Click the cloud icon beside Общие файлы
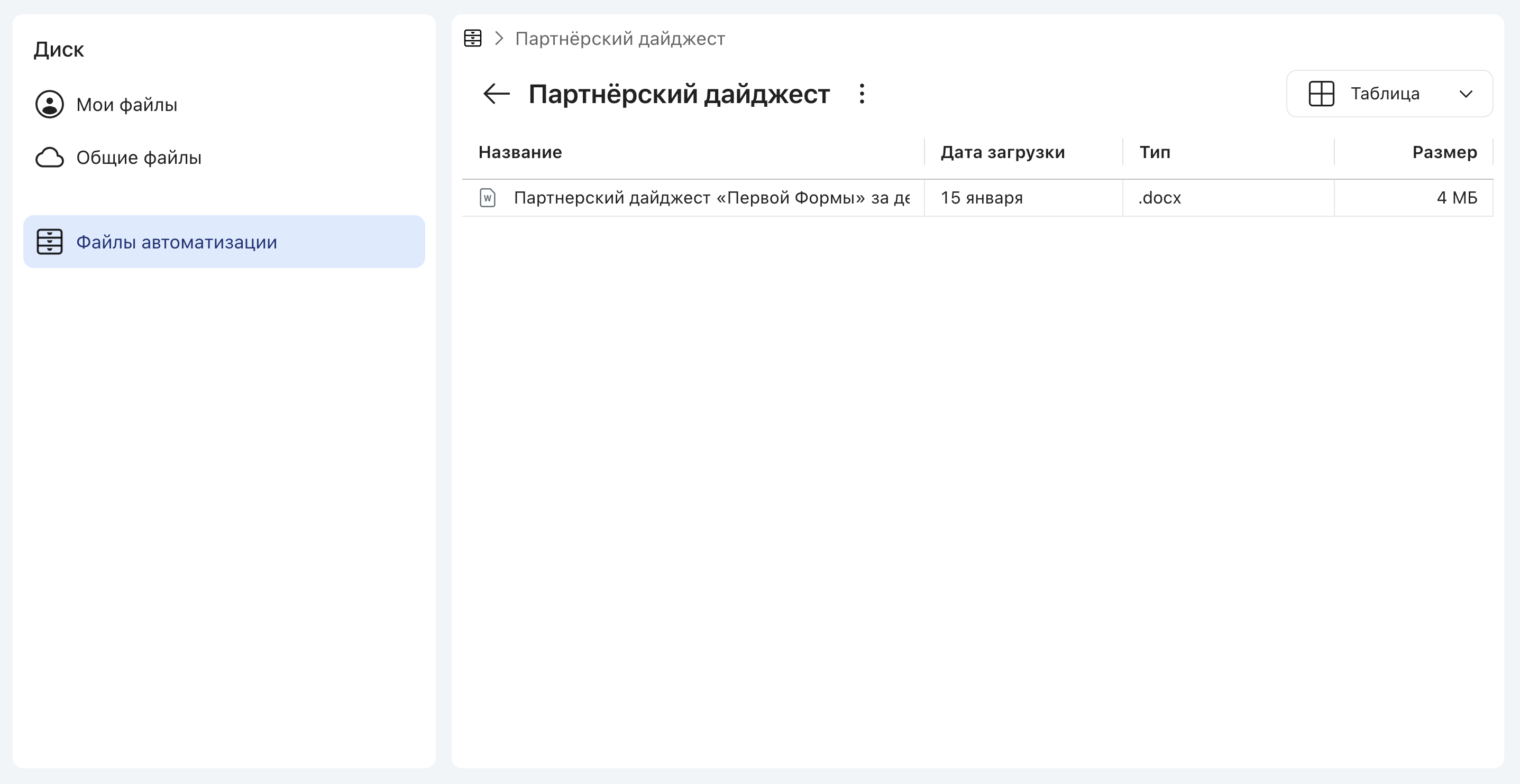1520x784 pixels. [x=50, y=158]
